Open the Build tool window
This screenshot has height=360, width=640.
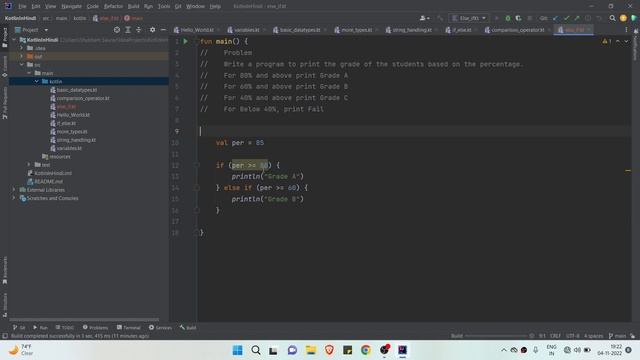click(x=188, y=328)
